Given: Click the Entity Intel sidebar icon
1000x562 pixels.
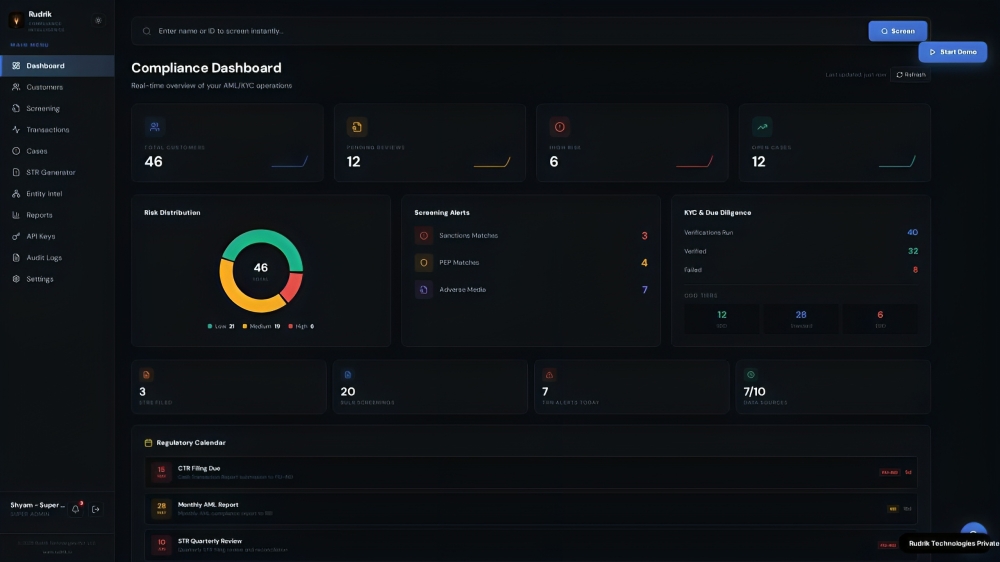Looking at the screenshot, I should (x=16, y=194).
